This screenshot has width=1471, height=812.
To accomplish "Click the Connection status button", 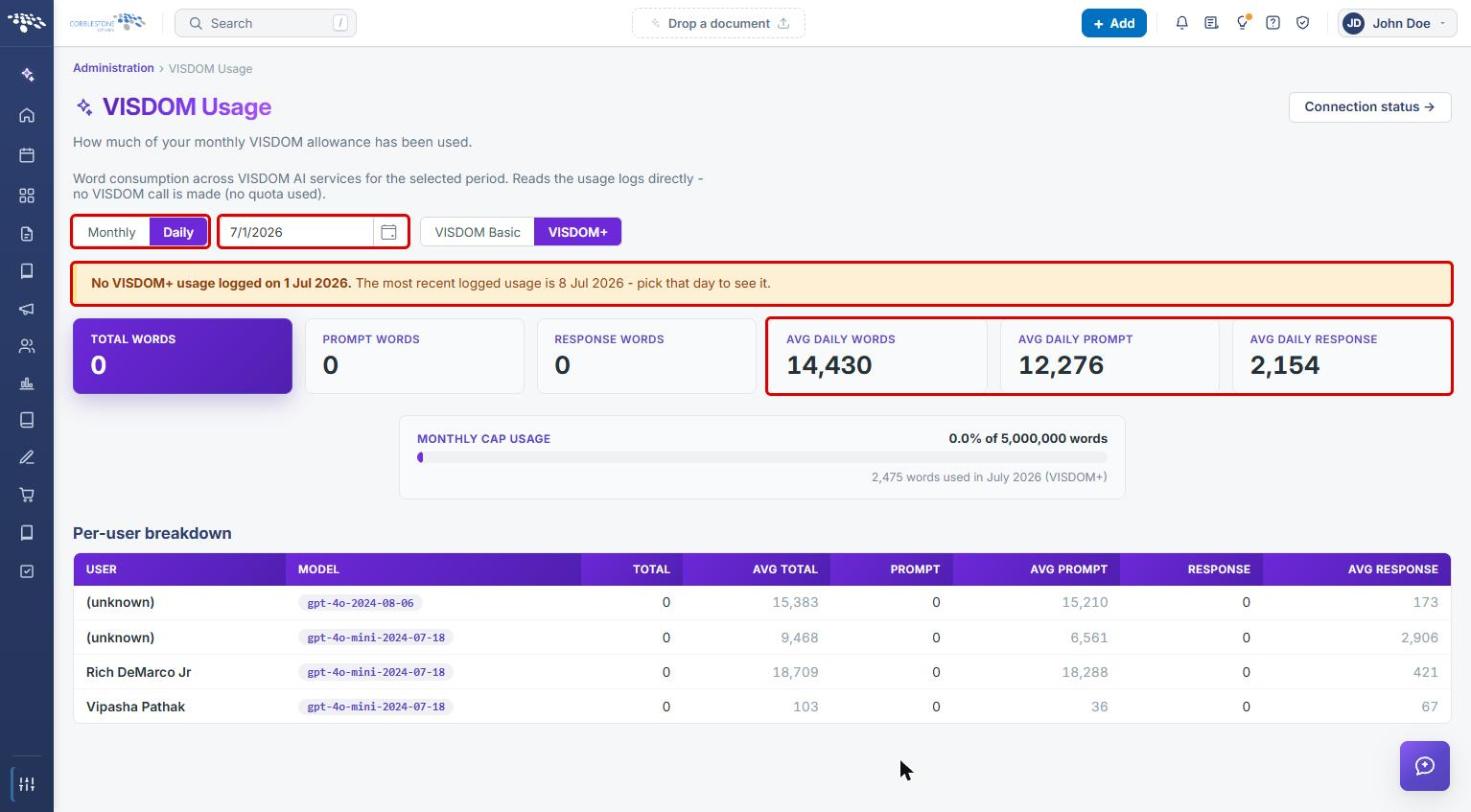I will (1370, 107).
